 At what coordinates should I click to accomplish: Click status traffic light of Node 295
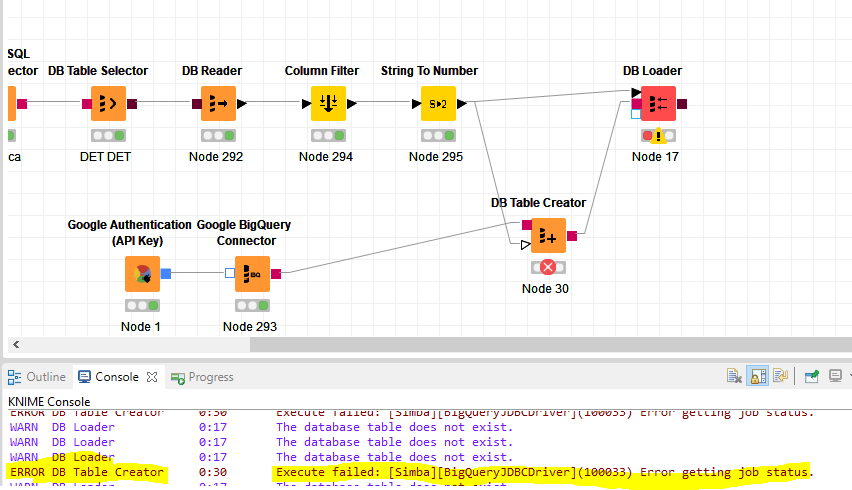click(438, 135)
